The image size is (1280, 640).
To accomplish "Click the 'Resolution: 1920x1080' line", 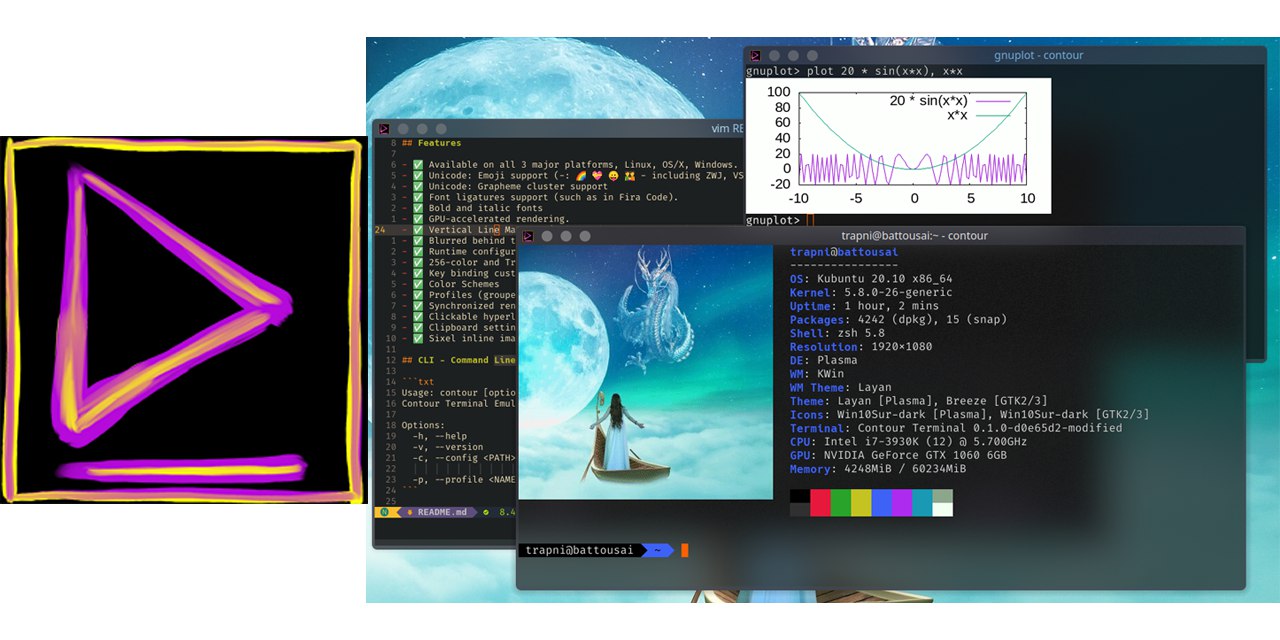I will pyautogui.click(x=861, y=346).
